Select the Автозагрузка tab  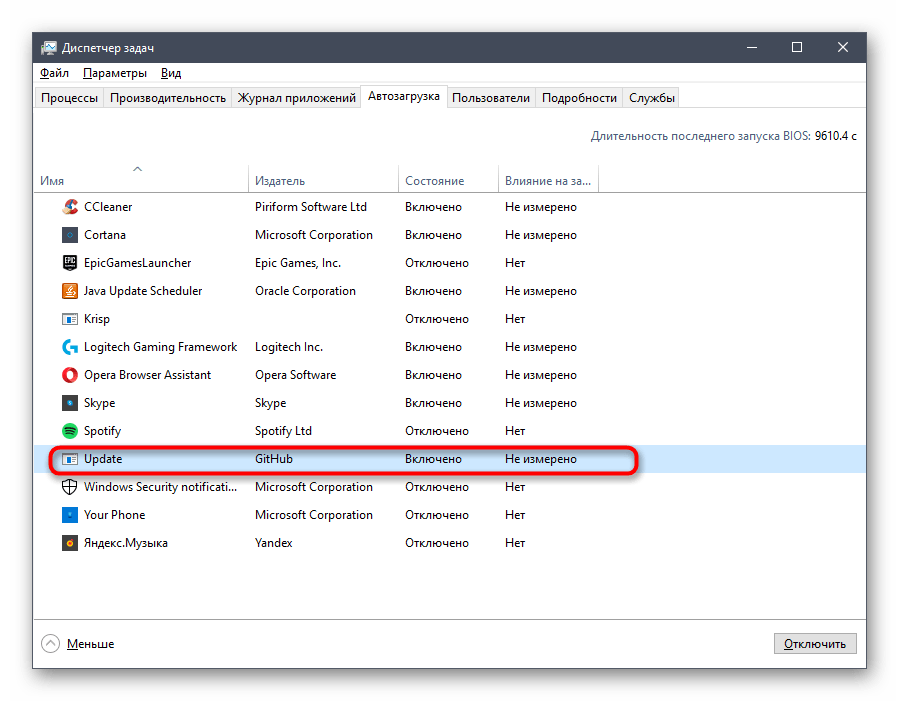coord(404,96)
